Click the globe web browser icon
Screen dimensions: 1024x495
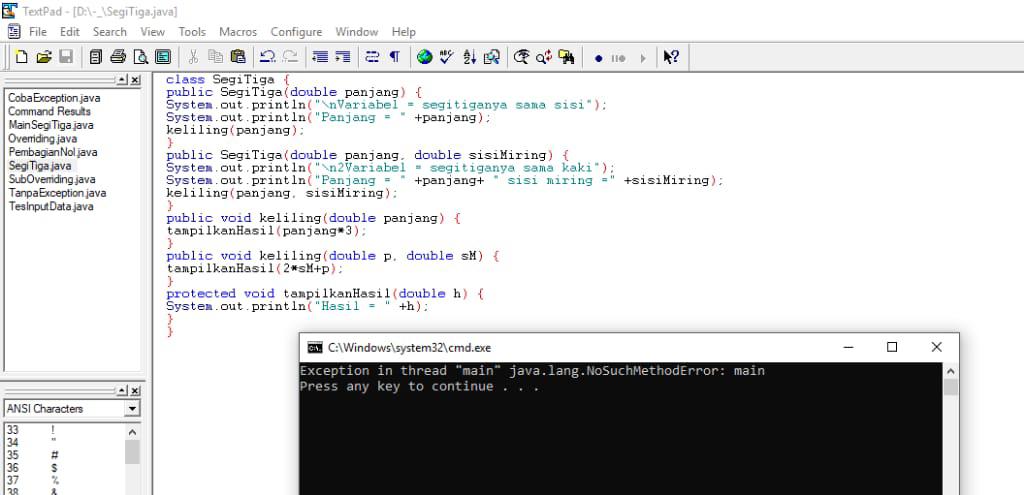pyautogui.click(x=424, y=57)
